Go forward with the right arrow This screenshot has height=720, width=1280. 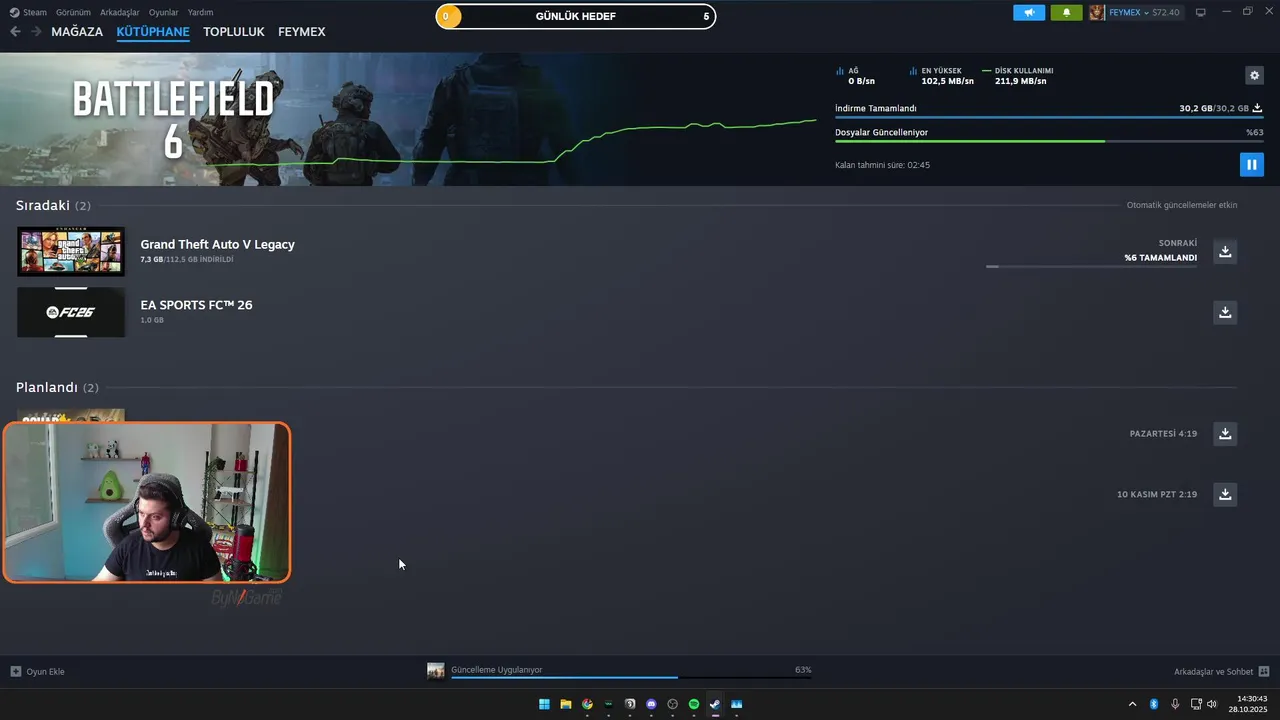(x=36, y=32)
